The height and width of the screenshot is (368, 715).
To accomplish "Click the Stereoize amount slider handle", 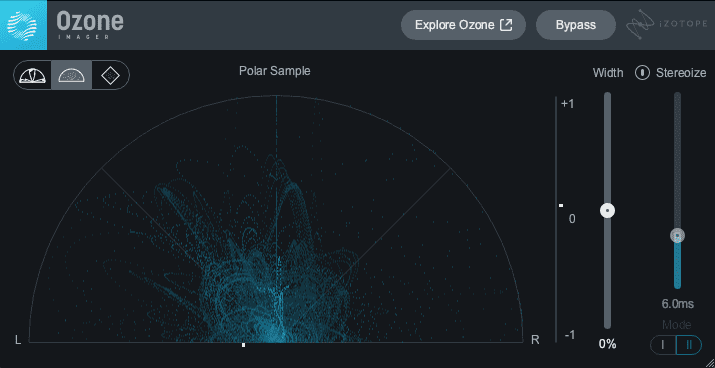I will pyautogui.click(x=677, y=235).
